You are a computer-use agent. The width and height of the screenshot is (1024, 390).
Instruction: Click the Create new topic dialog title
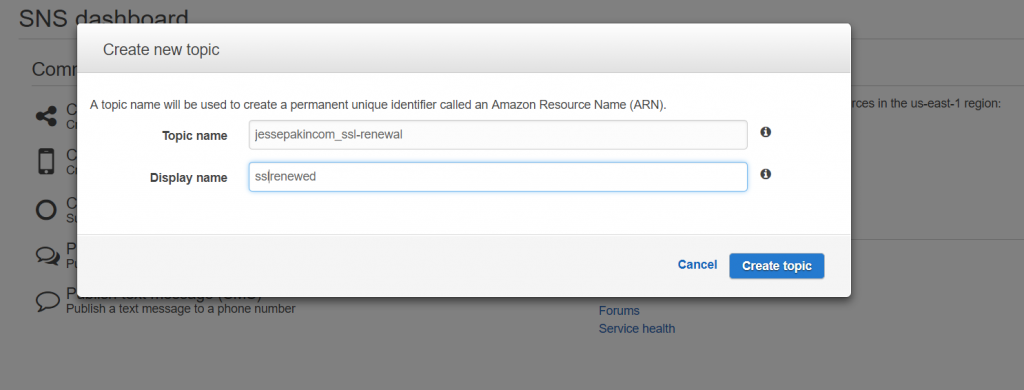pyautogui.click(x=161, y=50)
